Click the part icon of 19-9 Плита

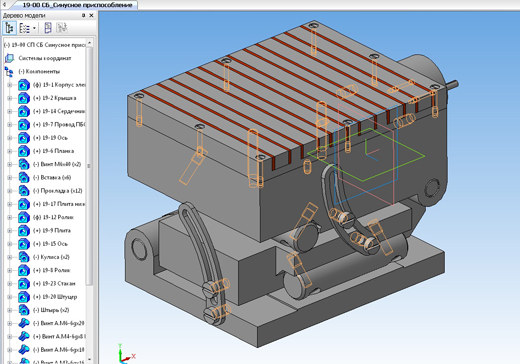24,231
